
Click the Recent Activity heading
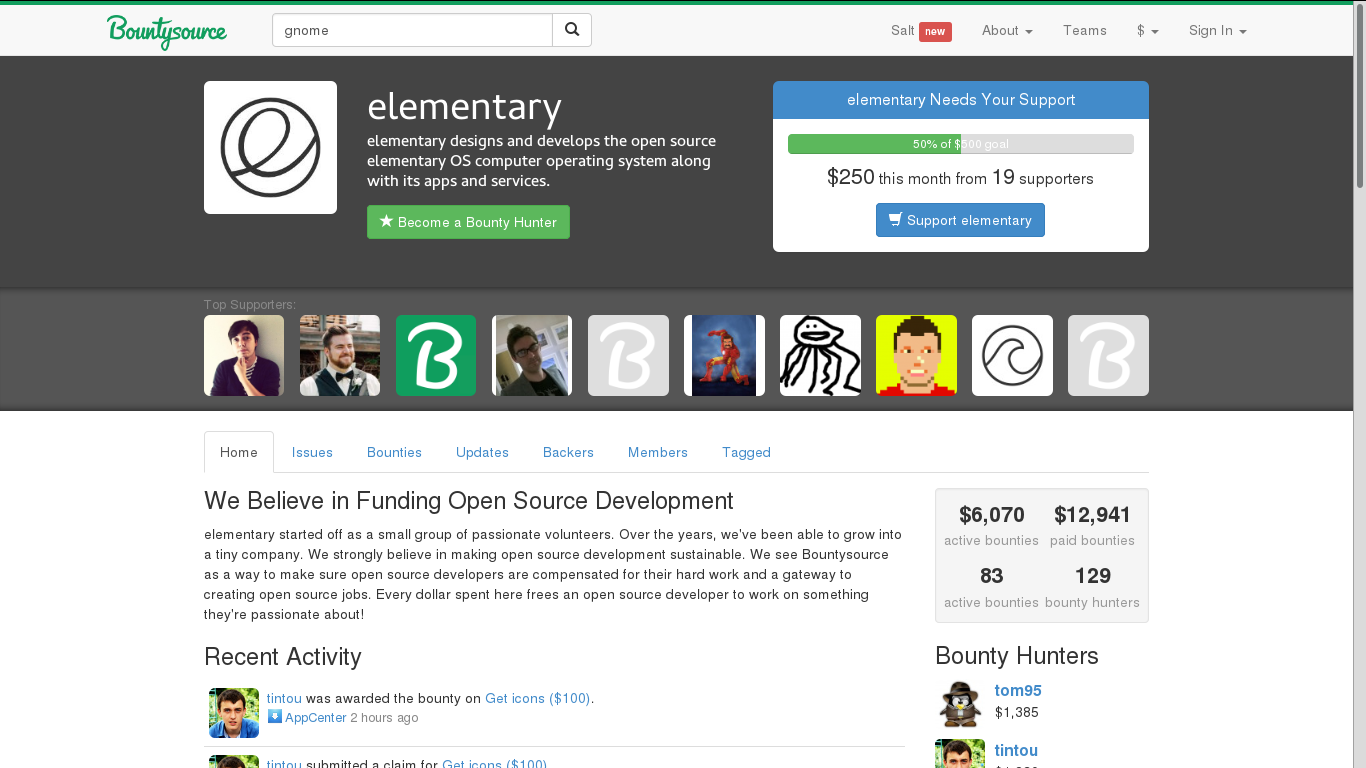click(283, 656)
